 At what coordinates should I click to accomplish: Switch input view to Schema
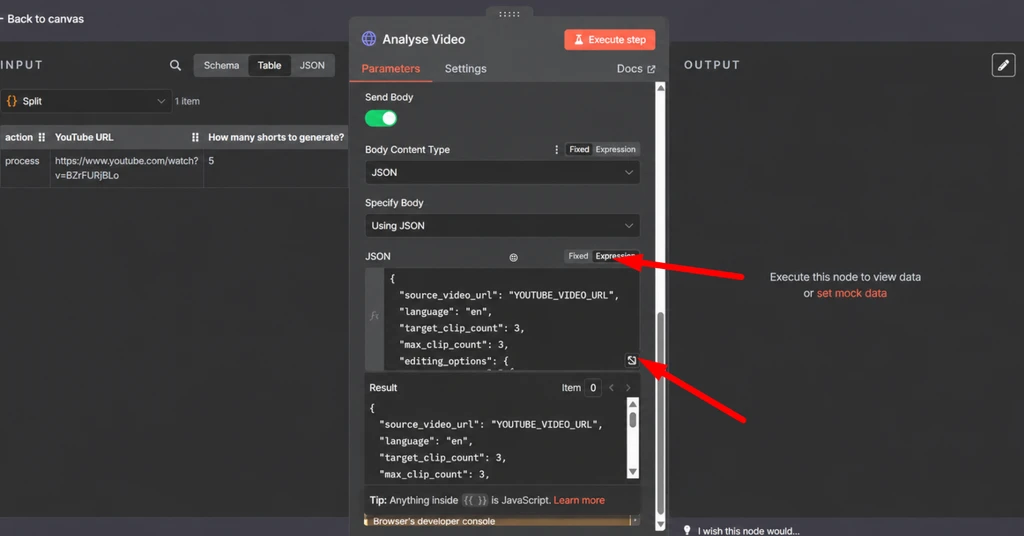[x=221, y=65]
